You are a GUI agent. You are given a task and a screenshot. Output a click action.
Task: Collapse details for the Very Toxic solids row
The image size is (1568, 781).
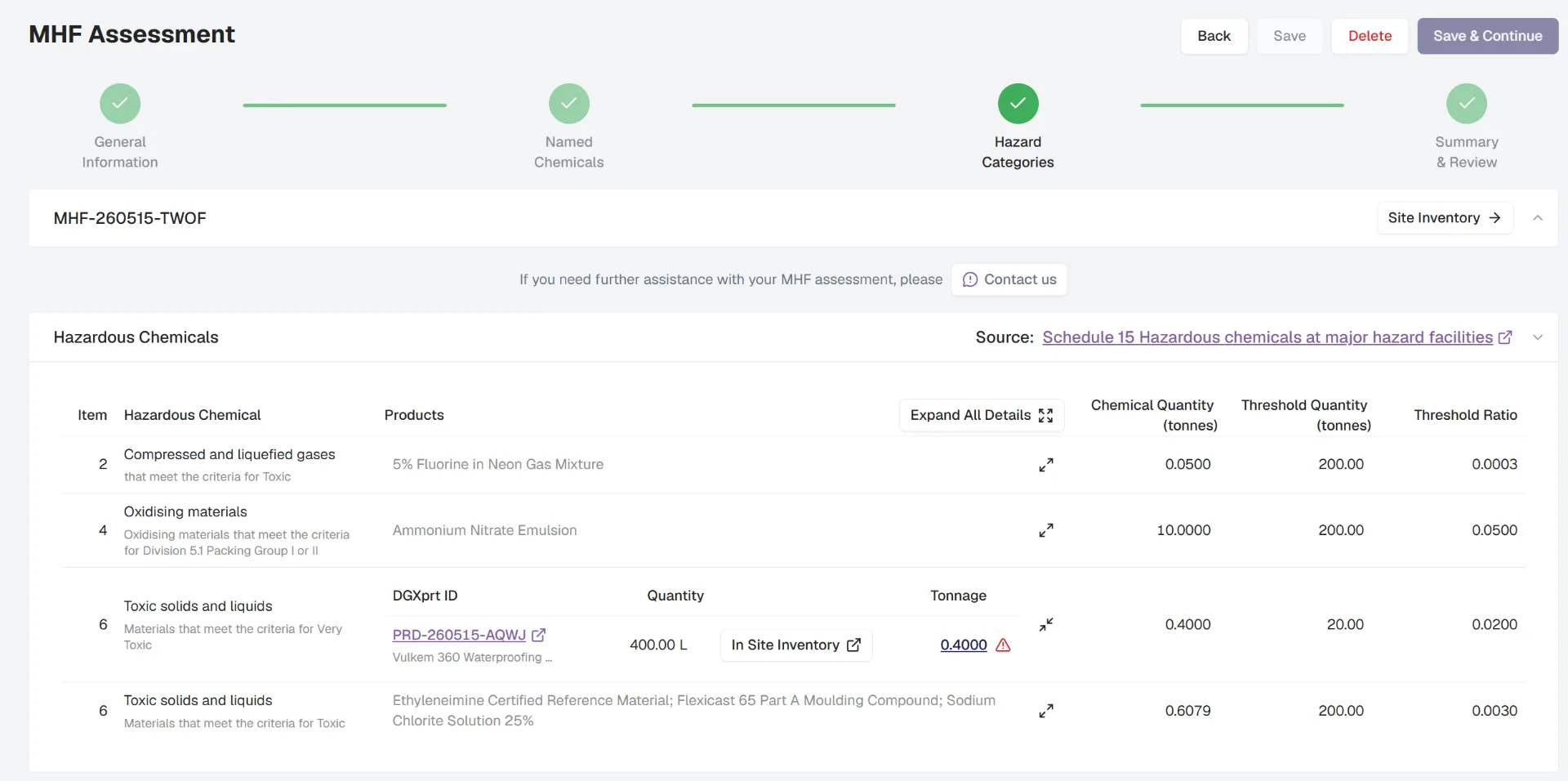pos(1046,625)
